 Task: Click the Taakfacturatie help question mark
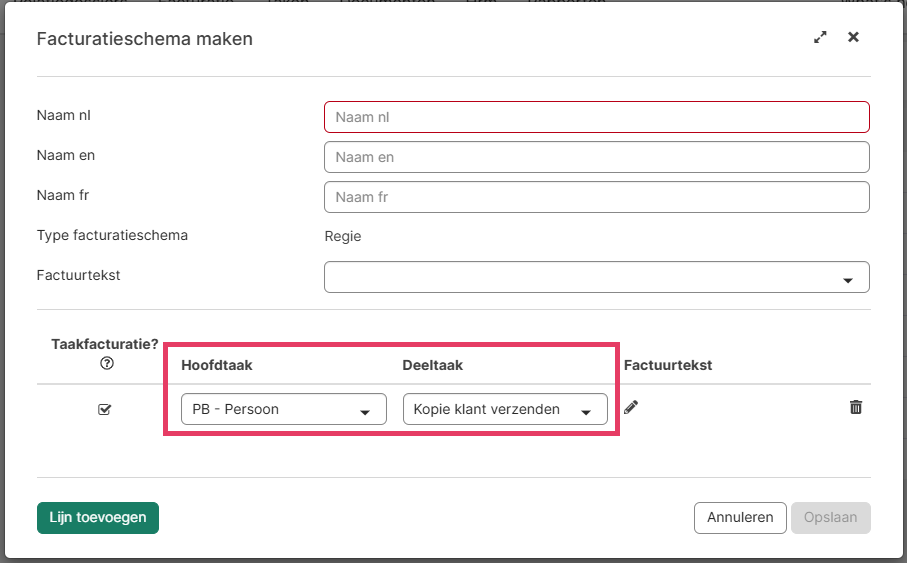pyautogui.click(x=107, y=363)
